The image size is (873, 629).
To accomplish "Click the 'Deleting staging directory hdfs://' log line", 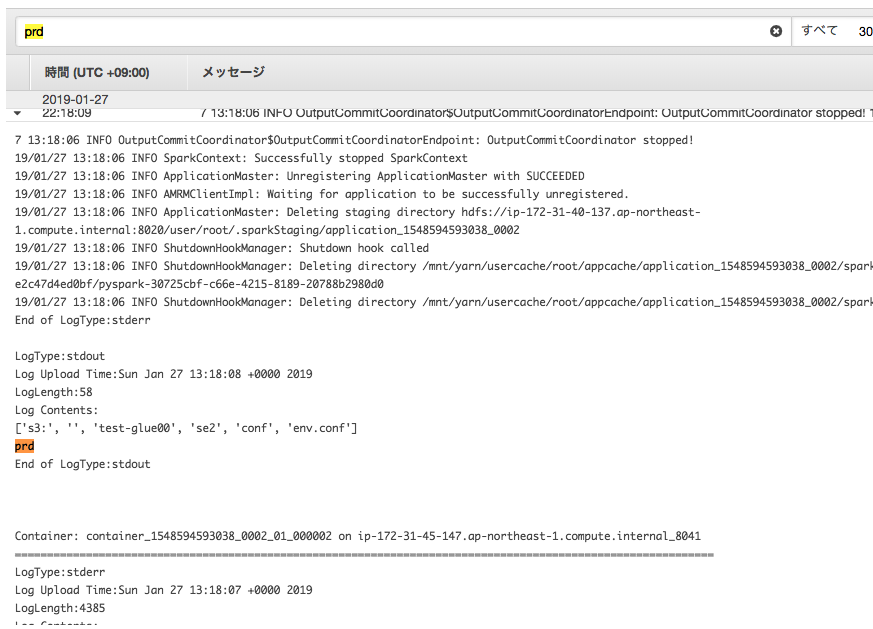I will (357, 212).
